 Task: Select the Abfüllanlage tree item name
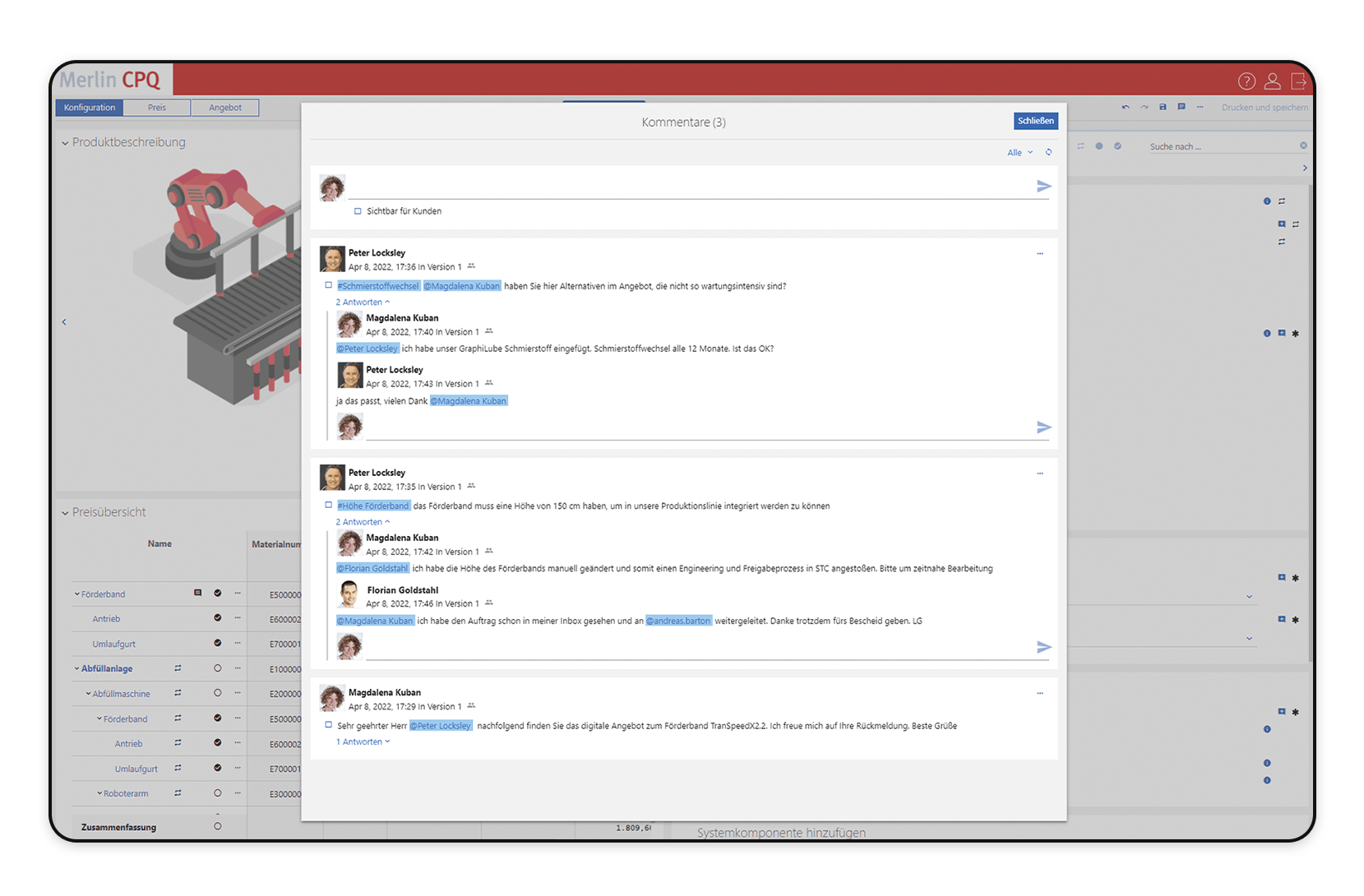pos(107,668)
